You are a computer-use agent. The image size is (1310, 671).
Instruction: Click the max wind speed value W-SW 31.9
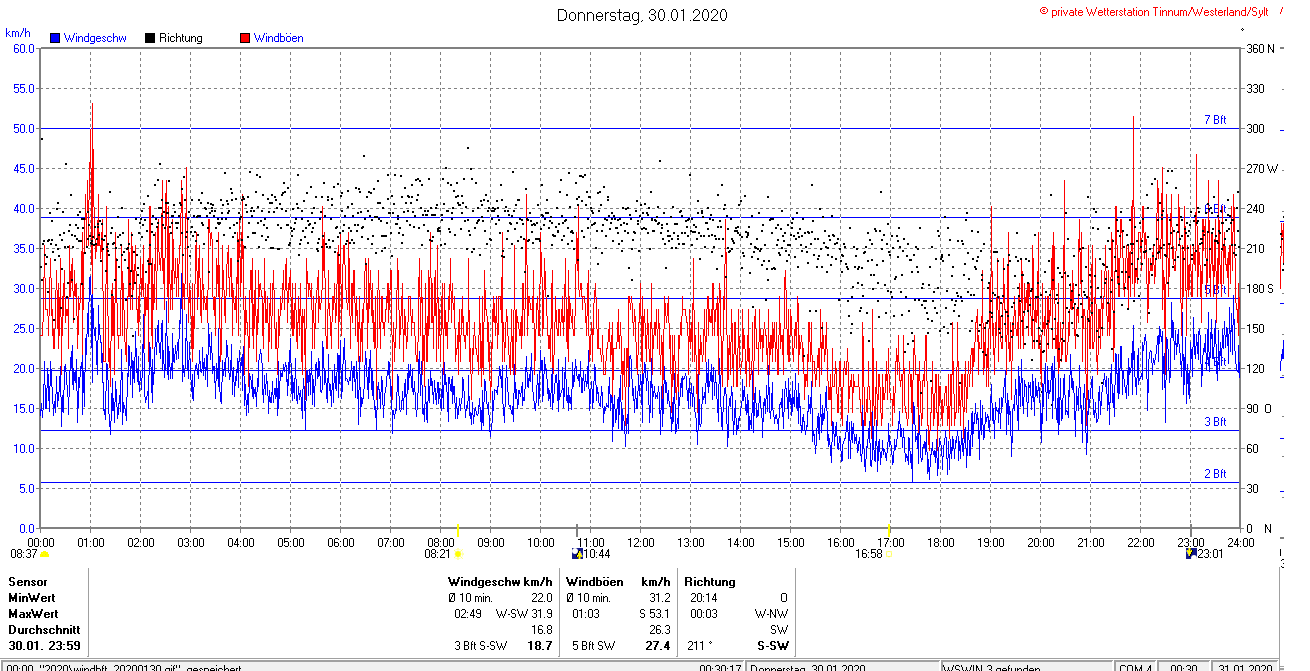(x=524, y=614)
